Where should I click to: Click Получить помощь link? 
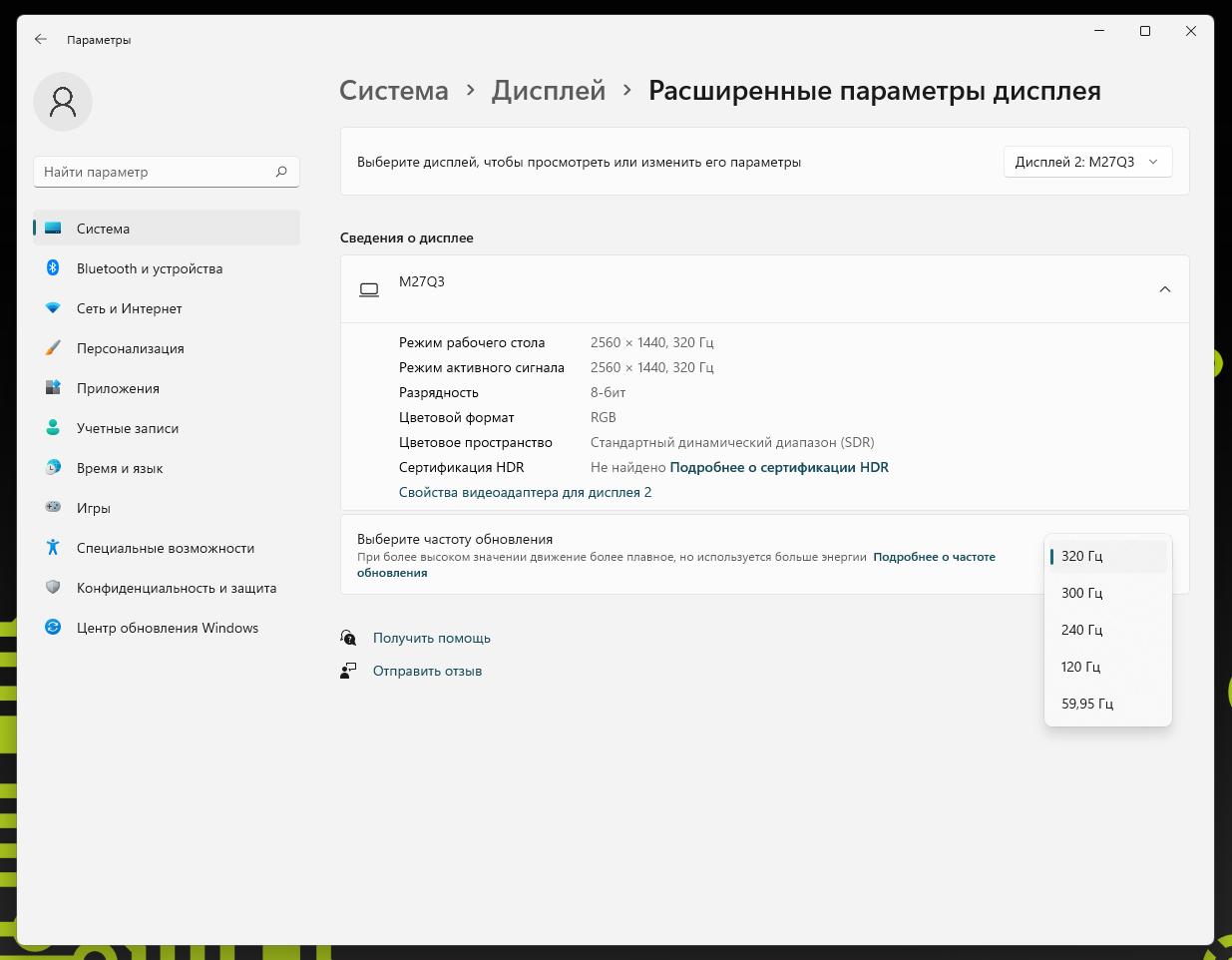(x=431, y=638)
